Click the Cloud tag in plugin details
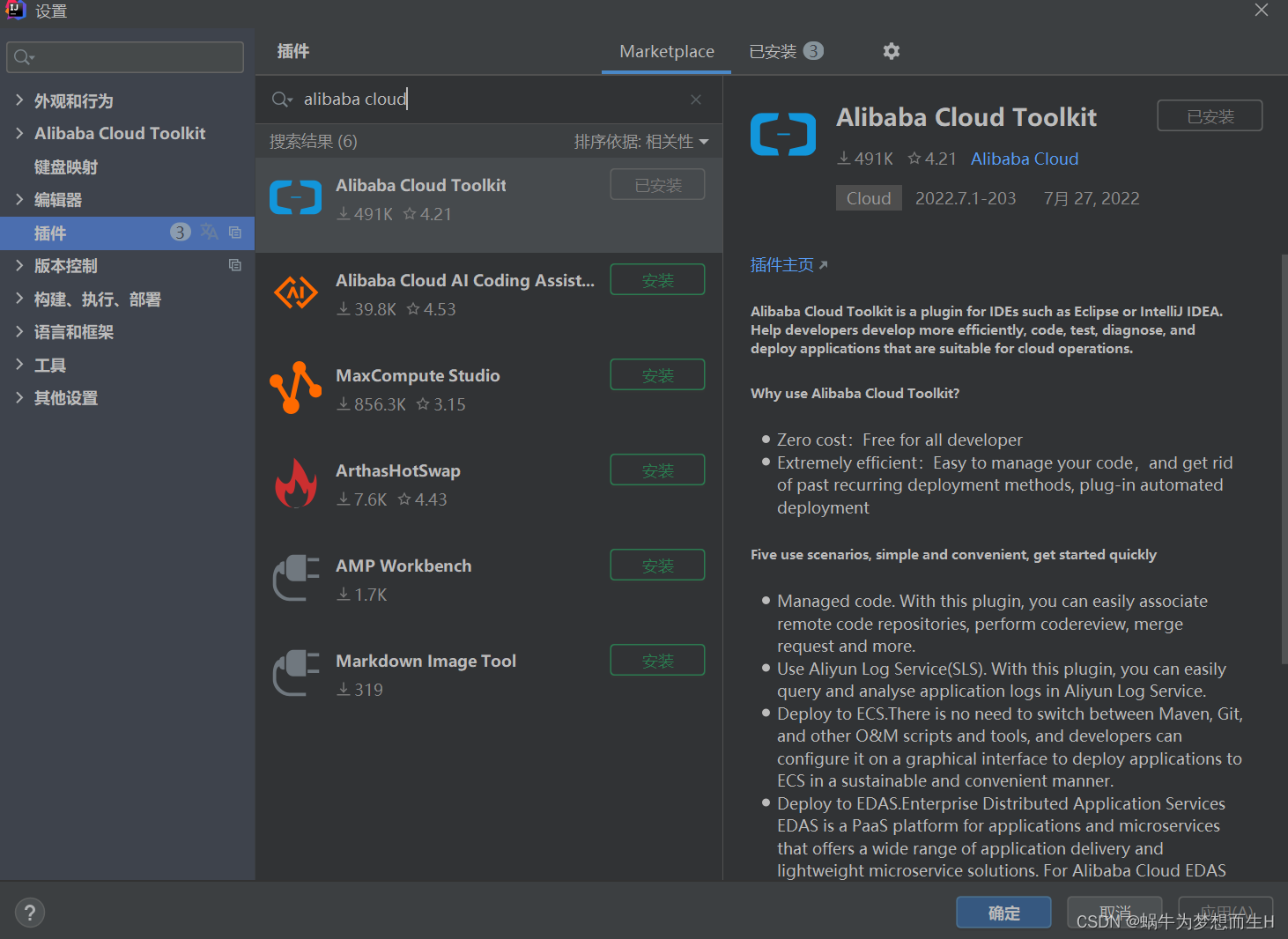This screenshot has height=939, width=1288. pos(869,198)
